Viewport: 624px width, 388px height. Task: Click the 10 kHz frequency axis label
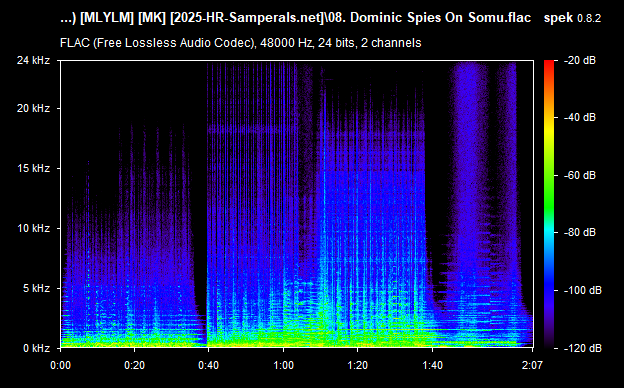(x=33, y=228)
